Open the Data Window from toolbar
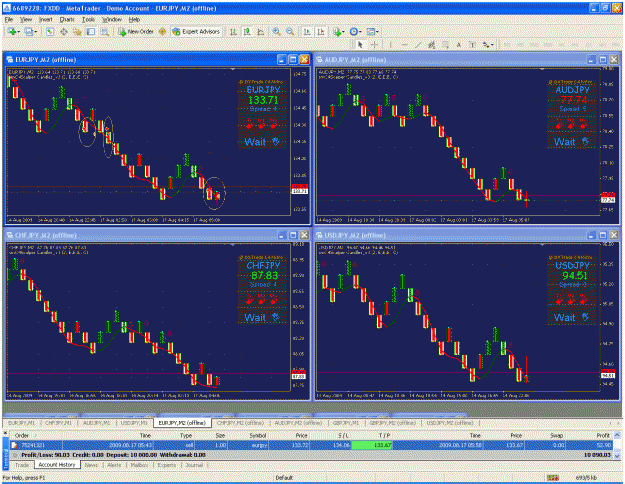This screenshot has height=484, width=625. click(x=63, y=31)
